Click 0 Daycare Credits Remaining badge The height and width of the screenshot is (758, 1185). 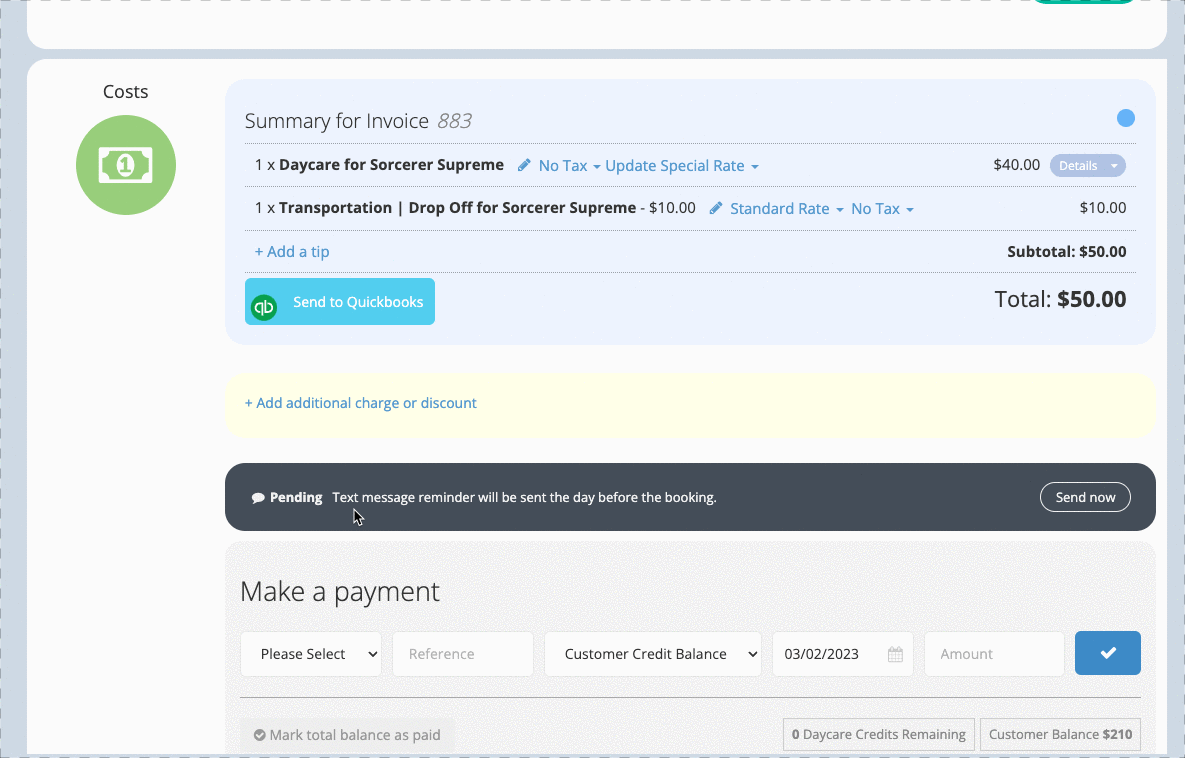[x=878, y=735]
